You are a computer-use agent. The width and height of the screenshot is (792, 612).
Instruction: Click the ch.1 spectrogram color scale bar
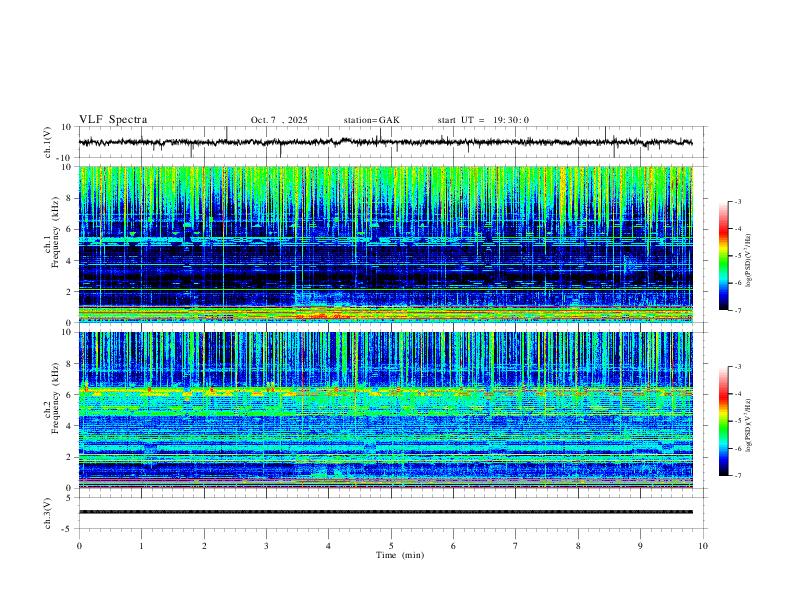pyautogui.click(x=723, y=256)
